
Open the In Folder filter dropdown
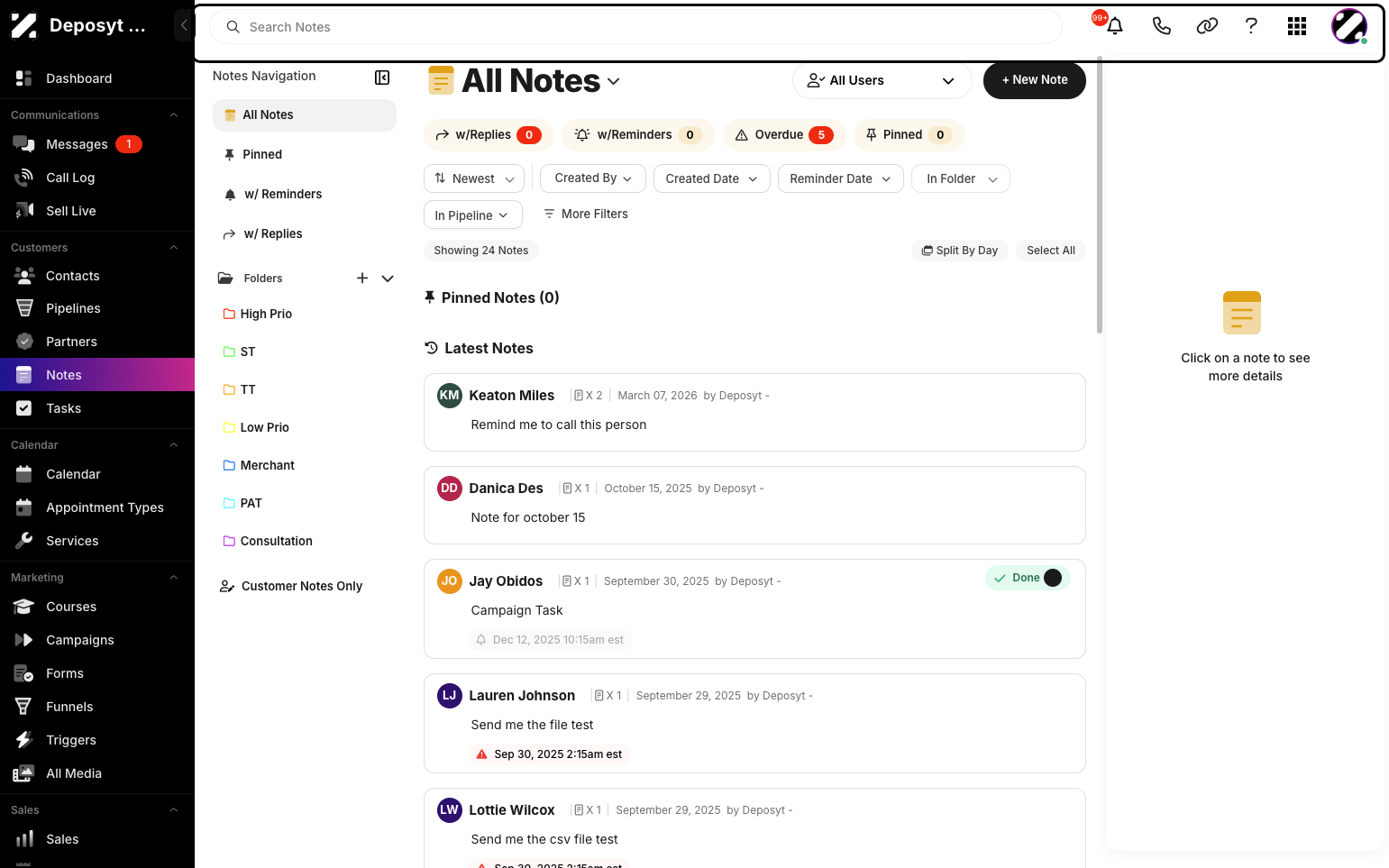[961, 178]
